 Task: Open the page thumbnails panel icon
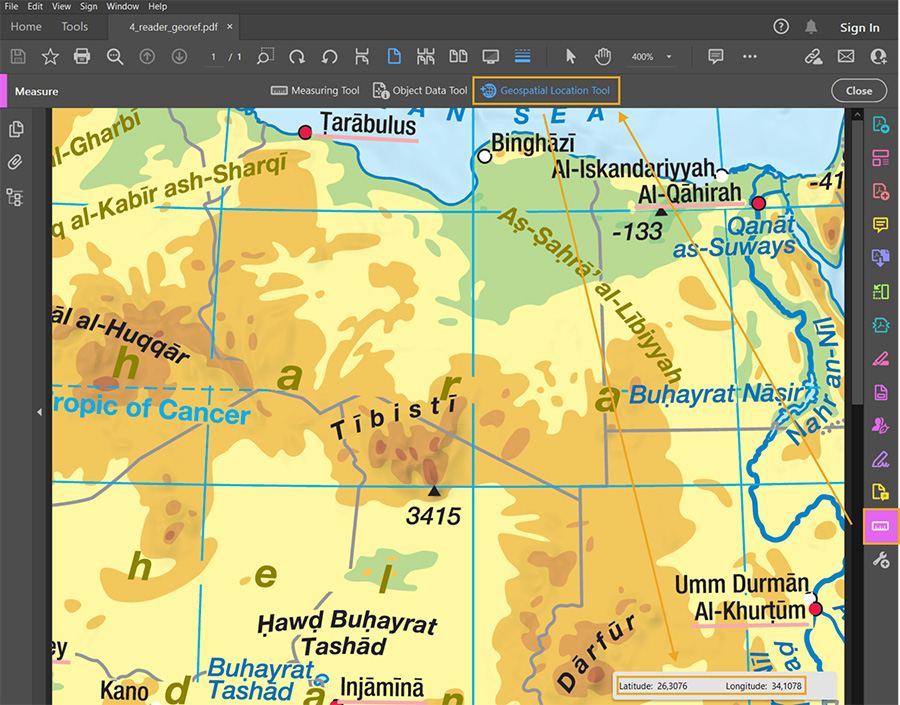[x=16, y=129]
